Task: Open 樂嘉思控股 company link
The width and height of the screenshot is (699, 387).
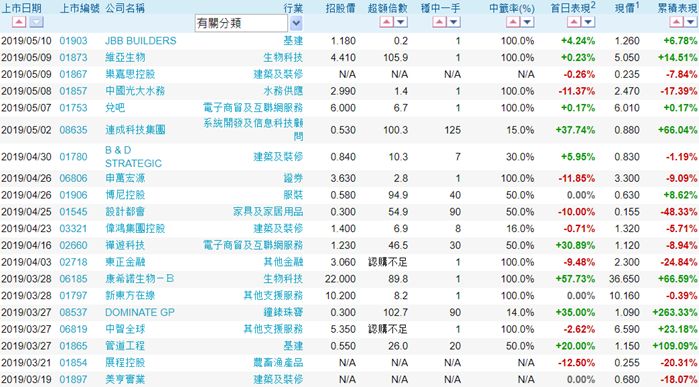Action: (x=130, y=74)
